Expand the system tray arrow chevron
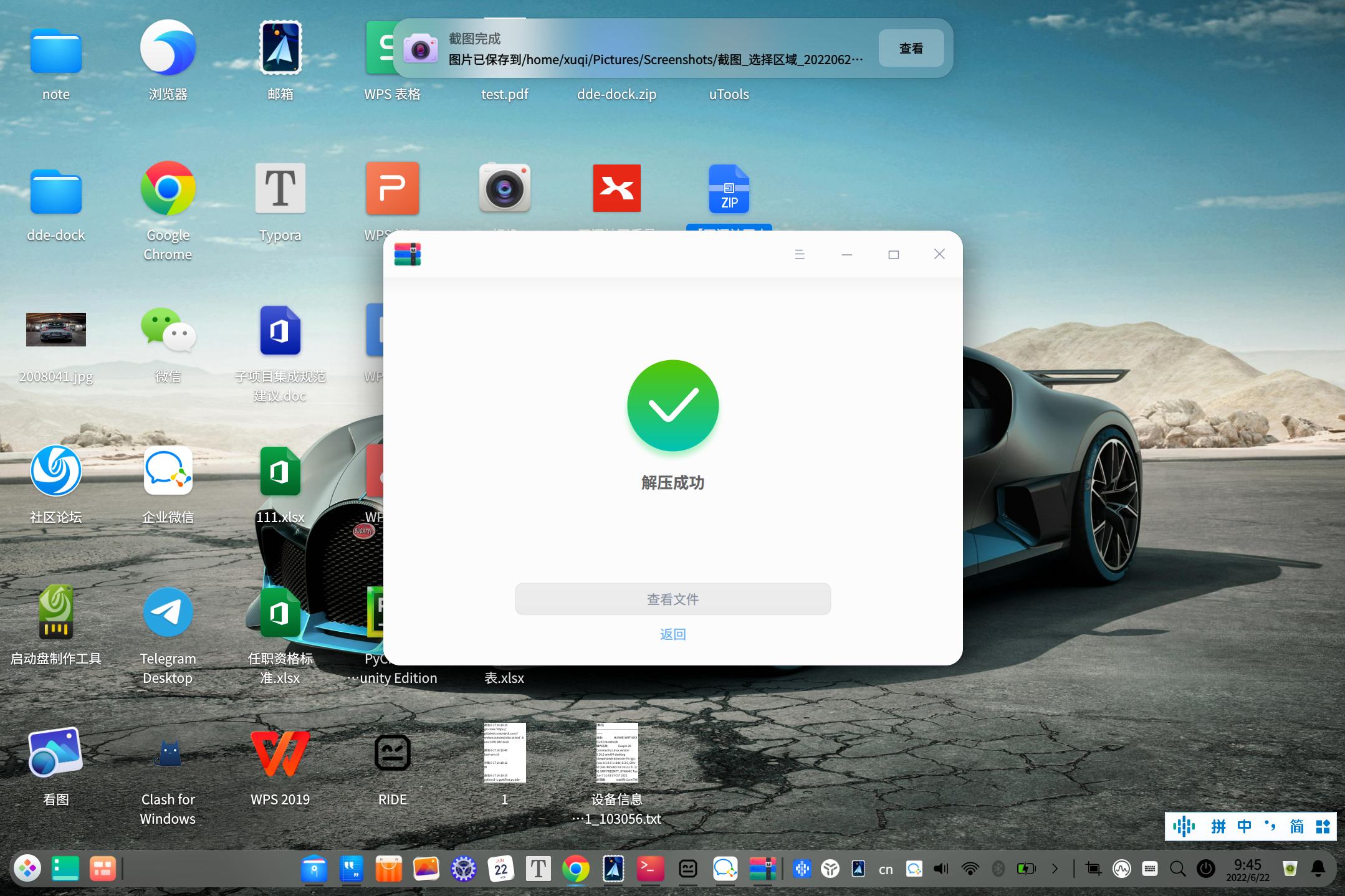This screenshot has width=1345, height=896. (x=1055, y=869)
